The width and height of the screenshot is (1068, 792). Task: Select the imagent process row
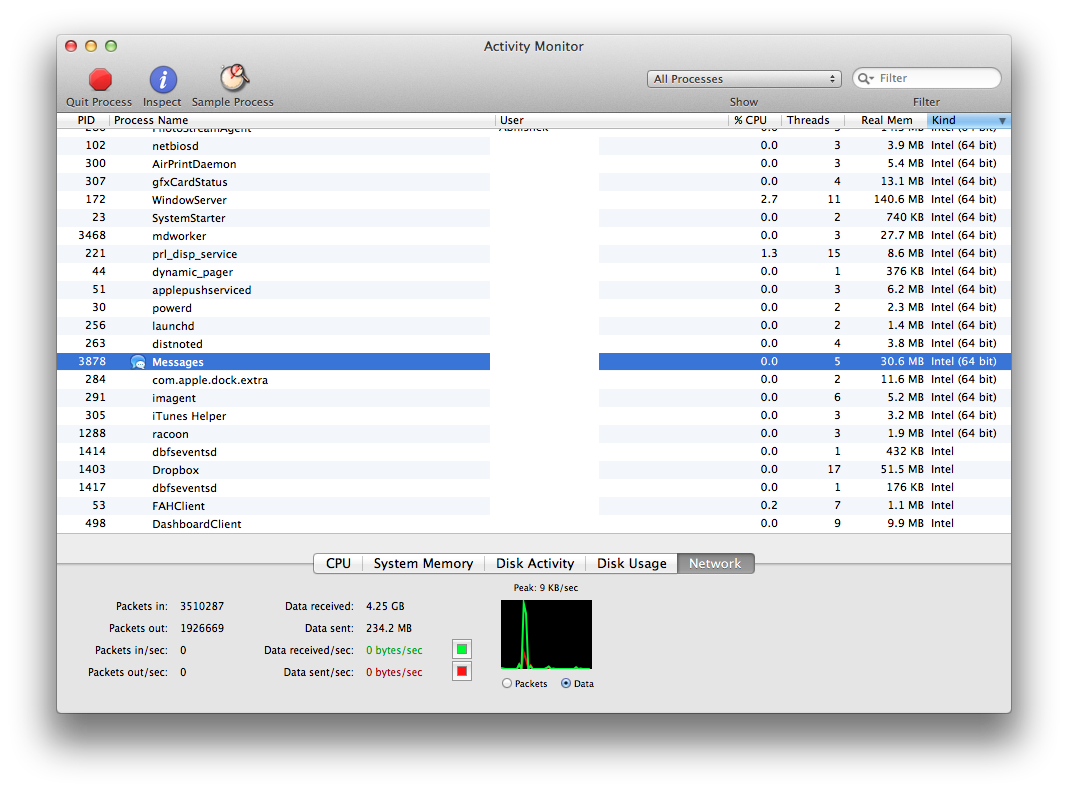(533, 398)
